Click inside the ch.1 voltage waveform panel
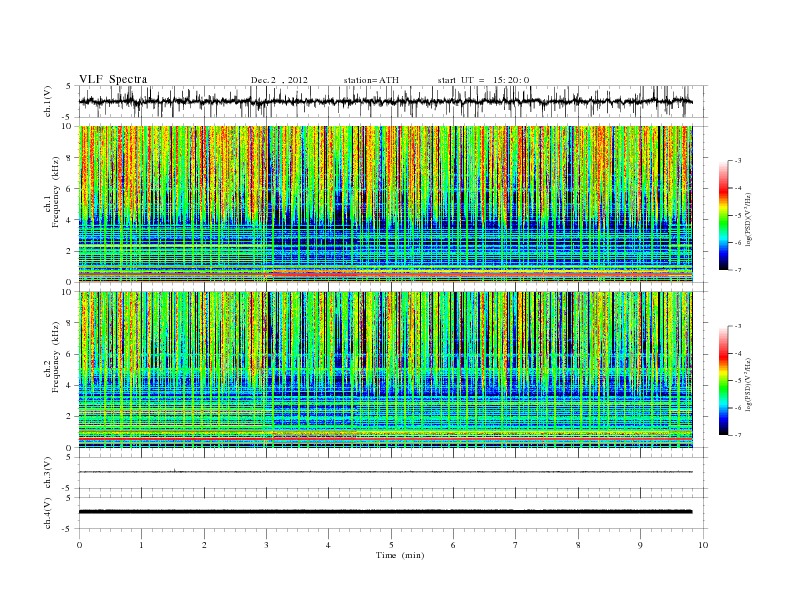Image resolution: width=792 pixels, height=612 pixels. [x=392, y=101]
